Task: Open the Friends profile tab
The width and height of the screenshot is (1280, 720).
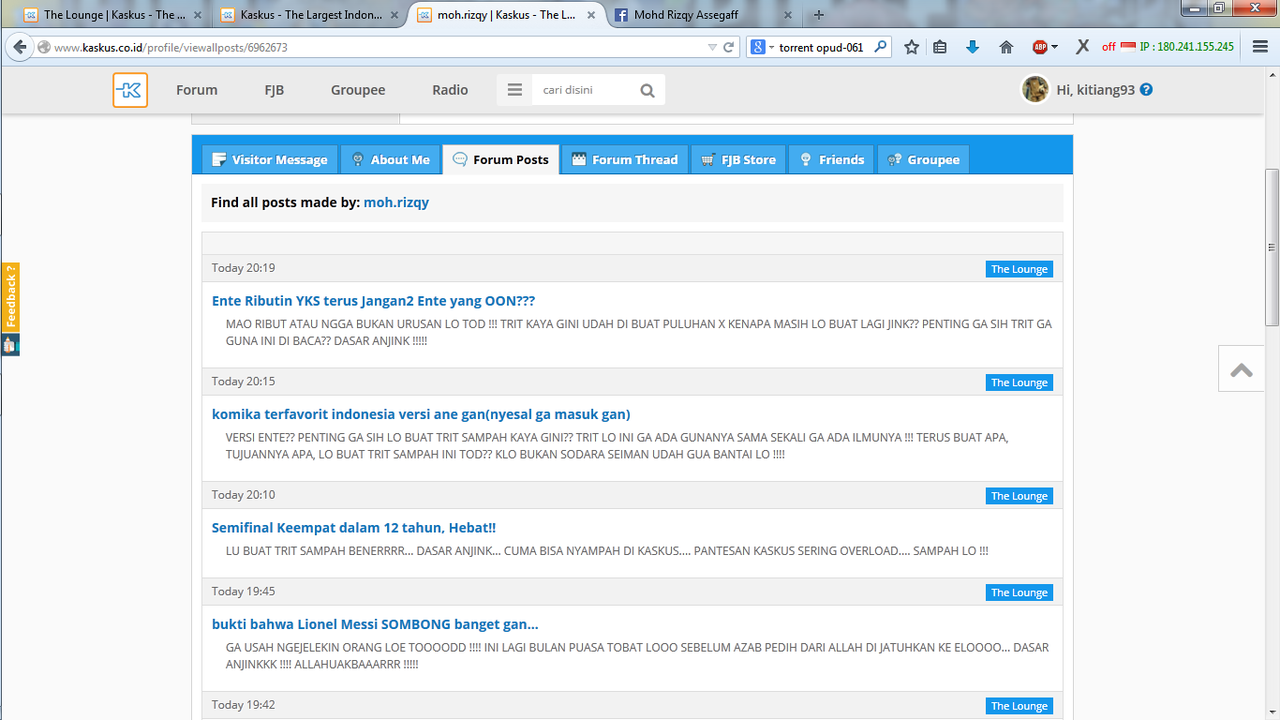Action: (832, 160)
